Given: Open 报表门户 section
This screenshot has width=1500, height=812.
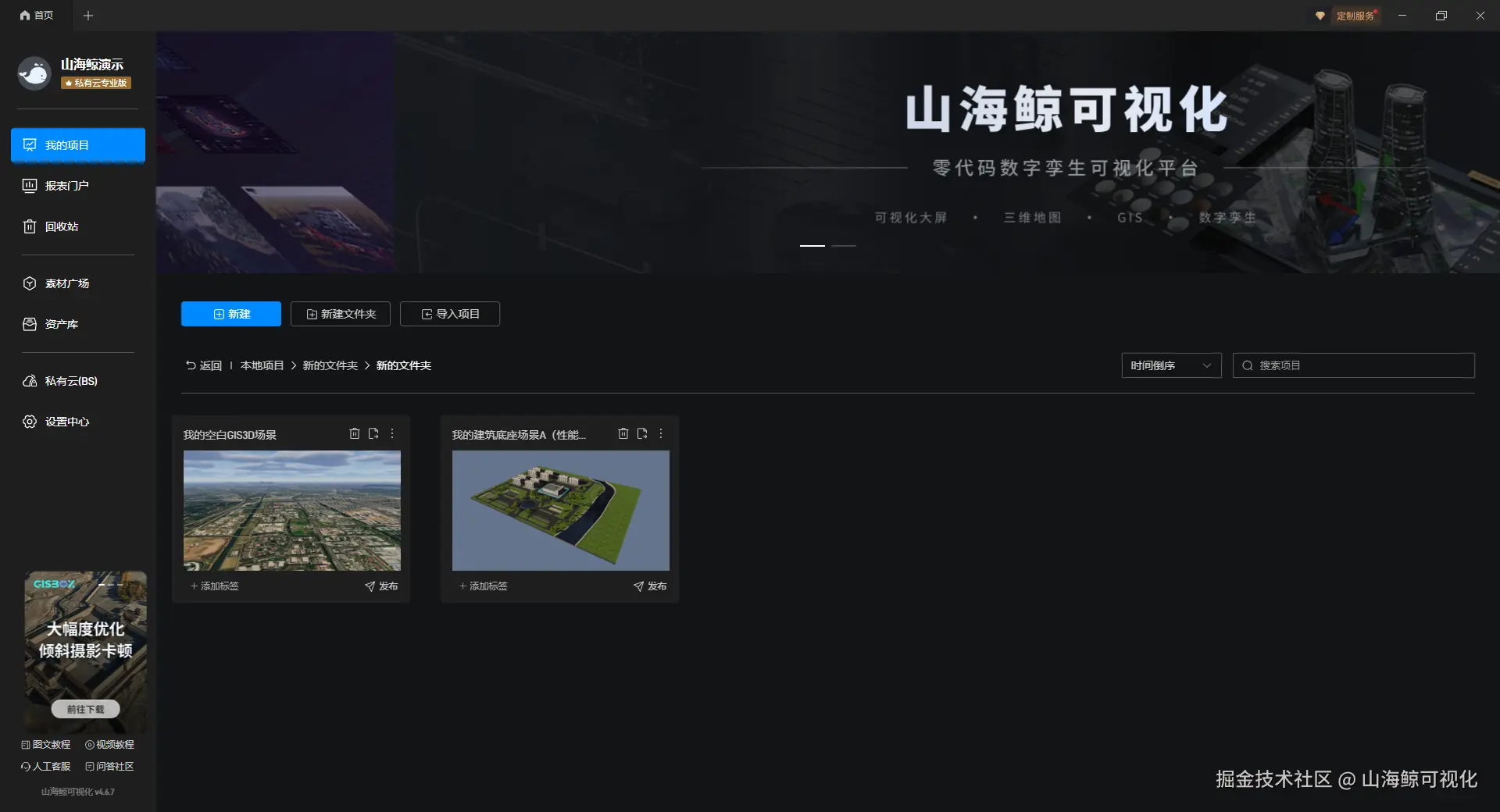Looking at the screenshot, I should (78, 186).
